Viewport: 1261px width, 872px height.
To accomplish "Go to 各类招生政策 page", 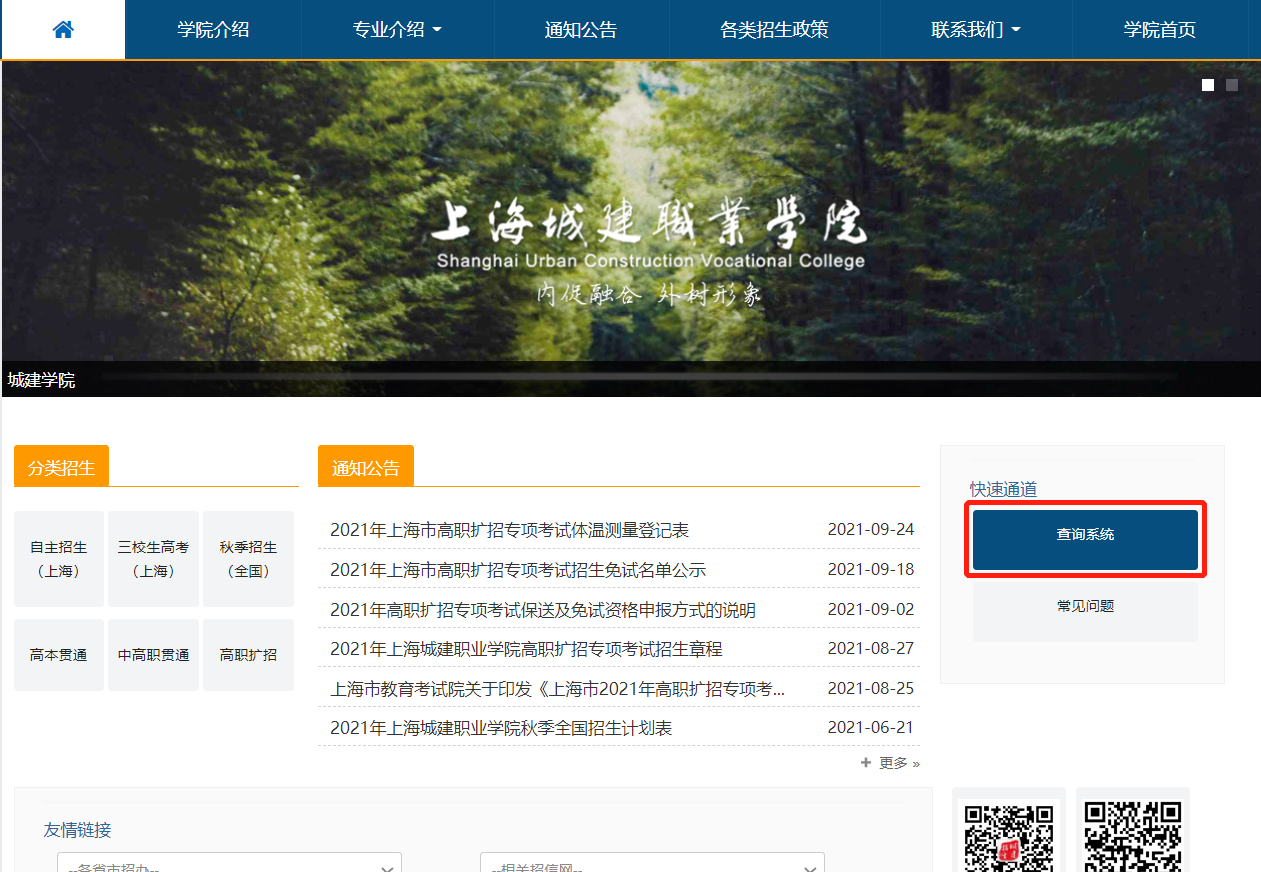I will pyautogui.click(x=774, y=30).
